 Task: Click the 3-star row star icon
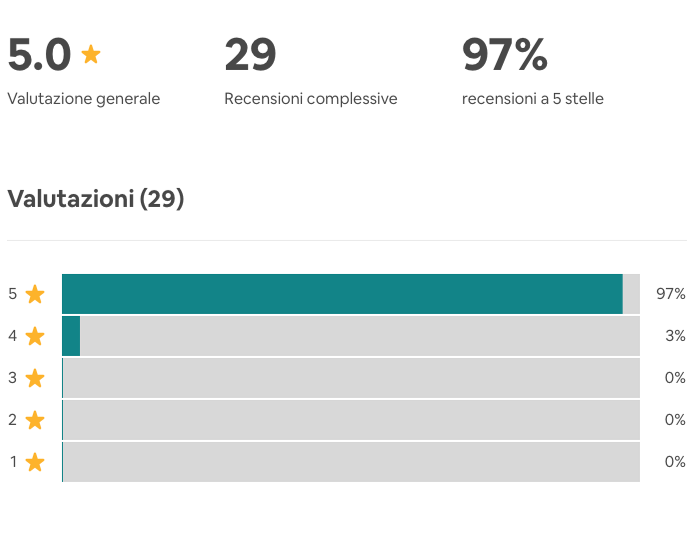click(35, 378)
